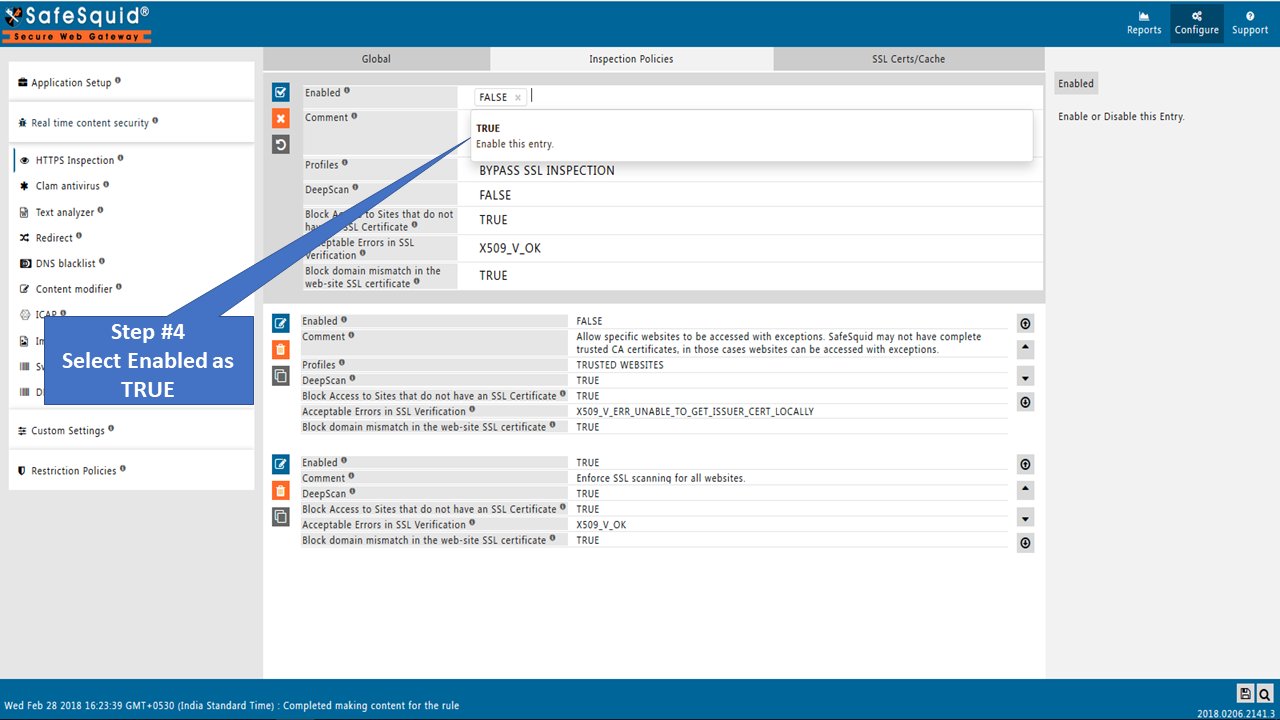
Task: Click the DeepScan FALSE value field
Action: pos(750,195)
